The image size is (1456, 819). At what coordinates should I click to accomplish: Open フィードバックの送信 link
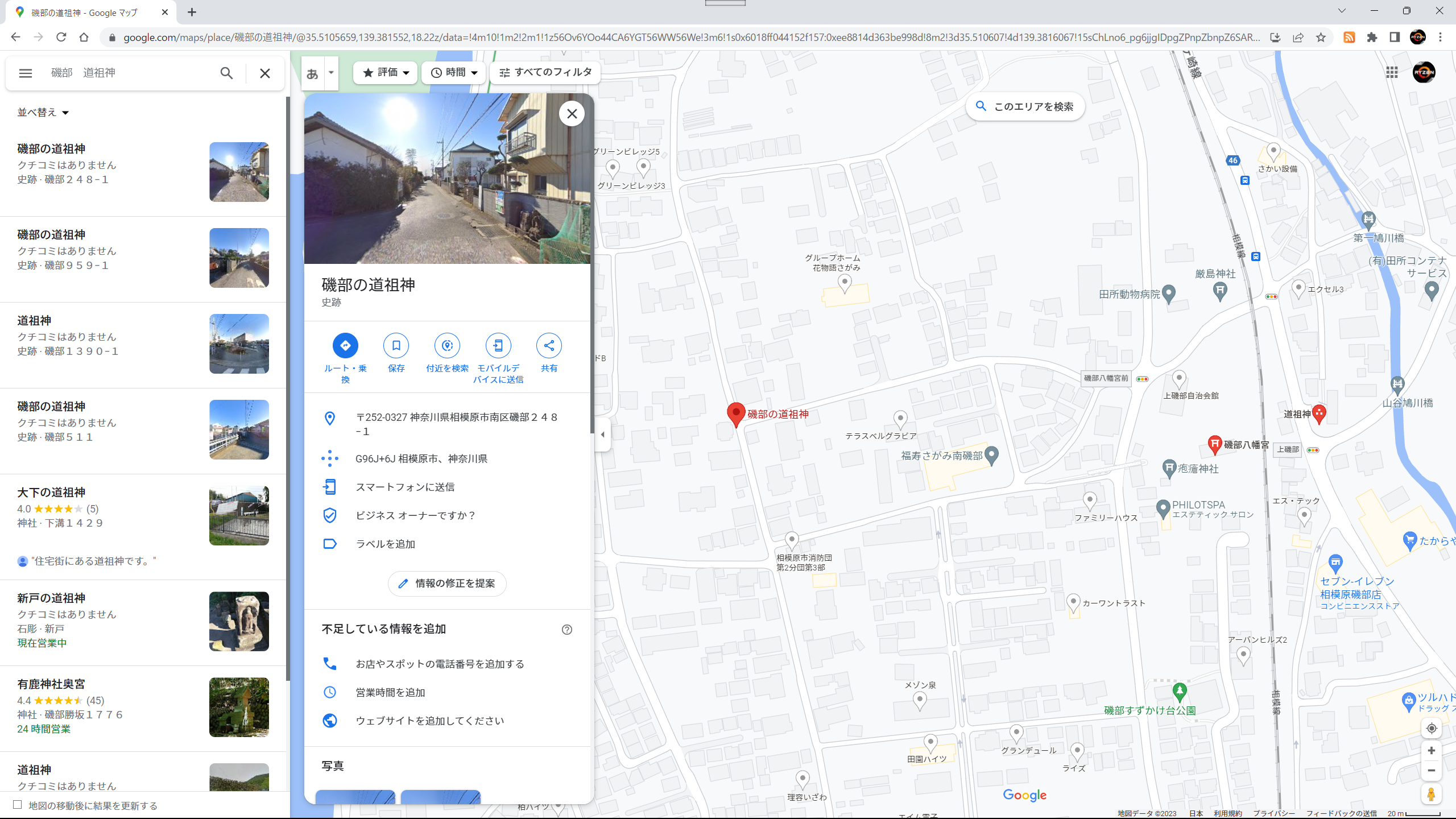(x=1341, y=813)
